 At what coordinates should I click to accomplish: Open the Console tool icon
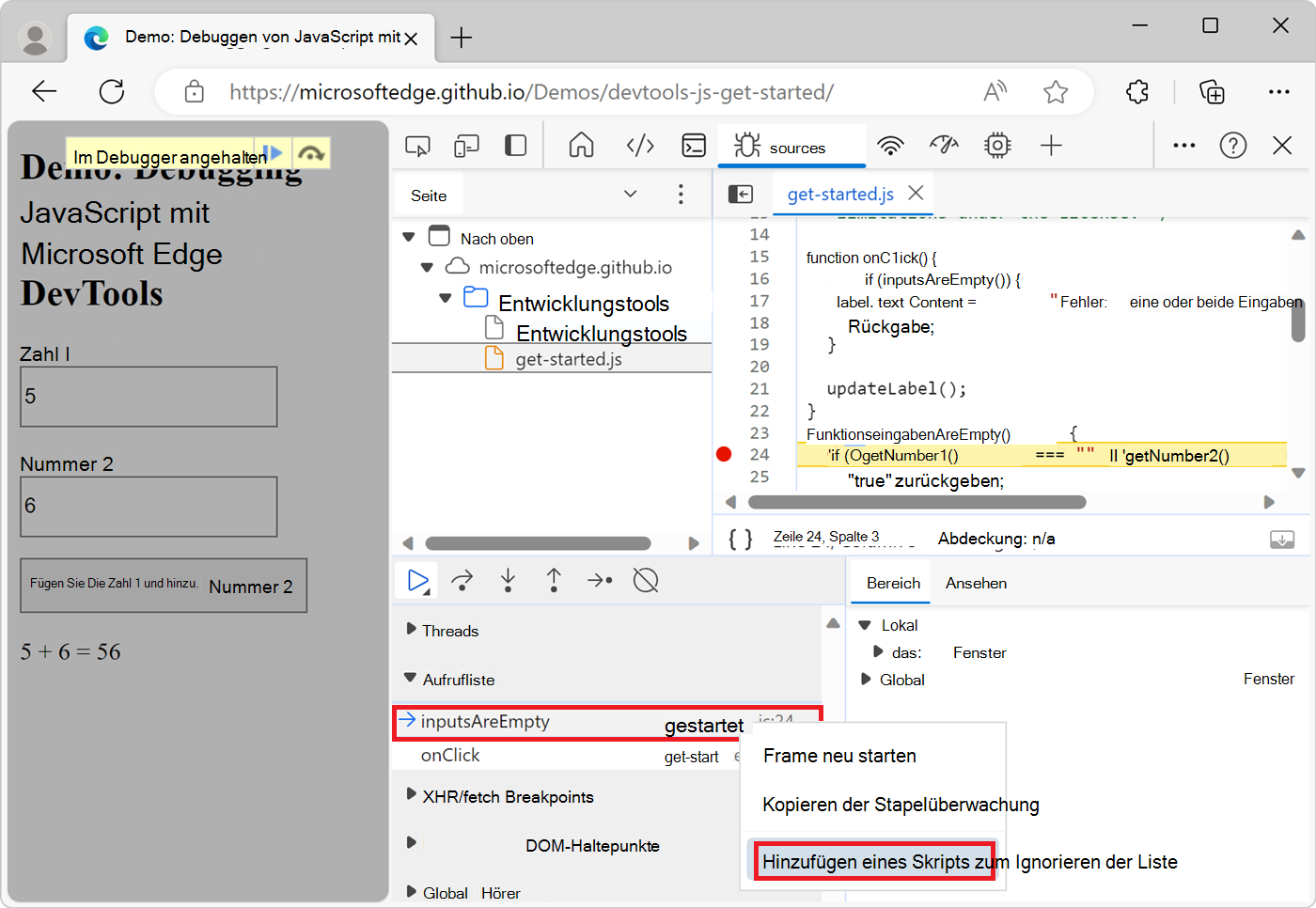[x=694, y=146]
